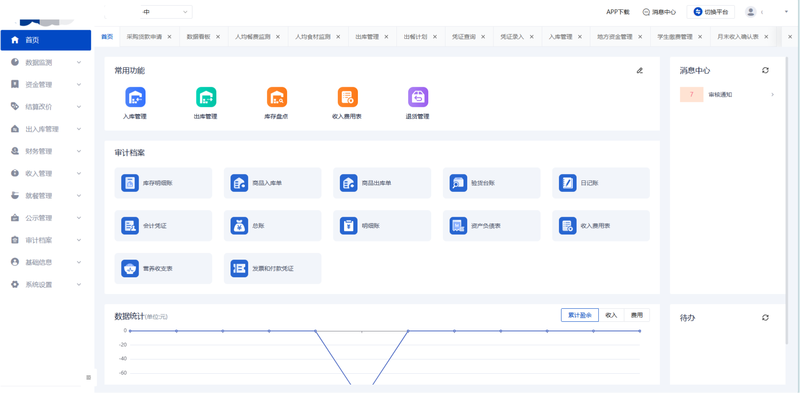Image resolution: width=800 pixels, height=393 pixels.
Task: Open the 库存明细账 audit card
Action: [x=163, y=183]
